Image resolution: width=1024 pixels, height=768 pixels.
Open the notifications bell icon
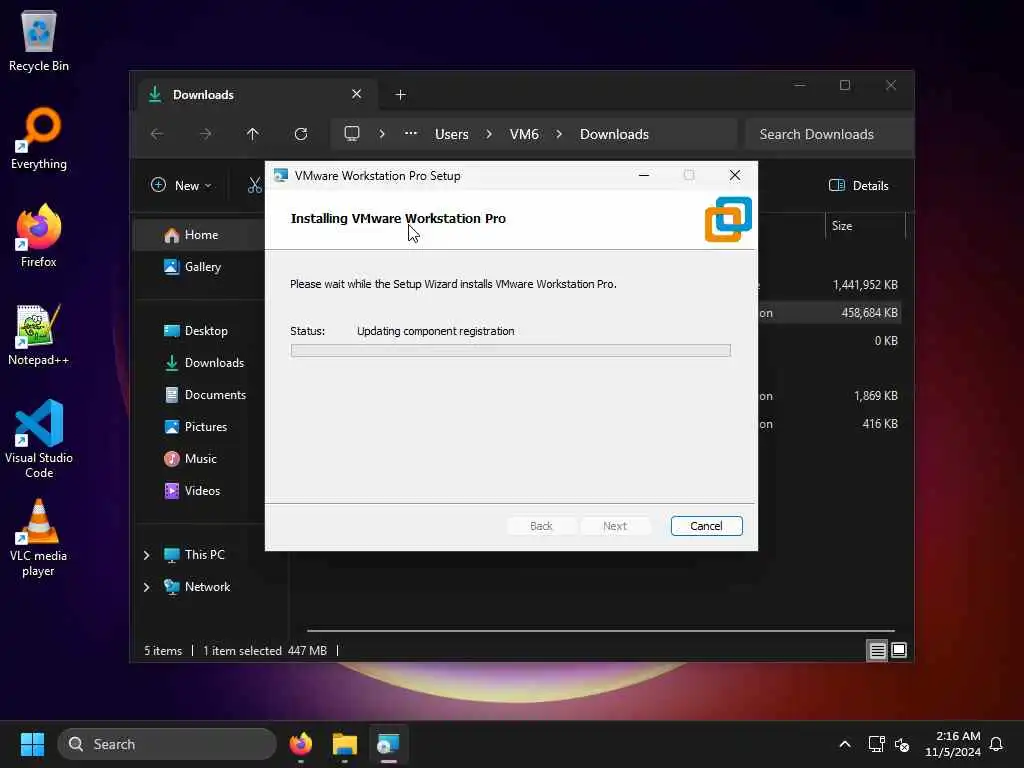(x=996, y=744)
